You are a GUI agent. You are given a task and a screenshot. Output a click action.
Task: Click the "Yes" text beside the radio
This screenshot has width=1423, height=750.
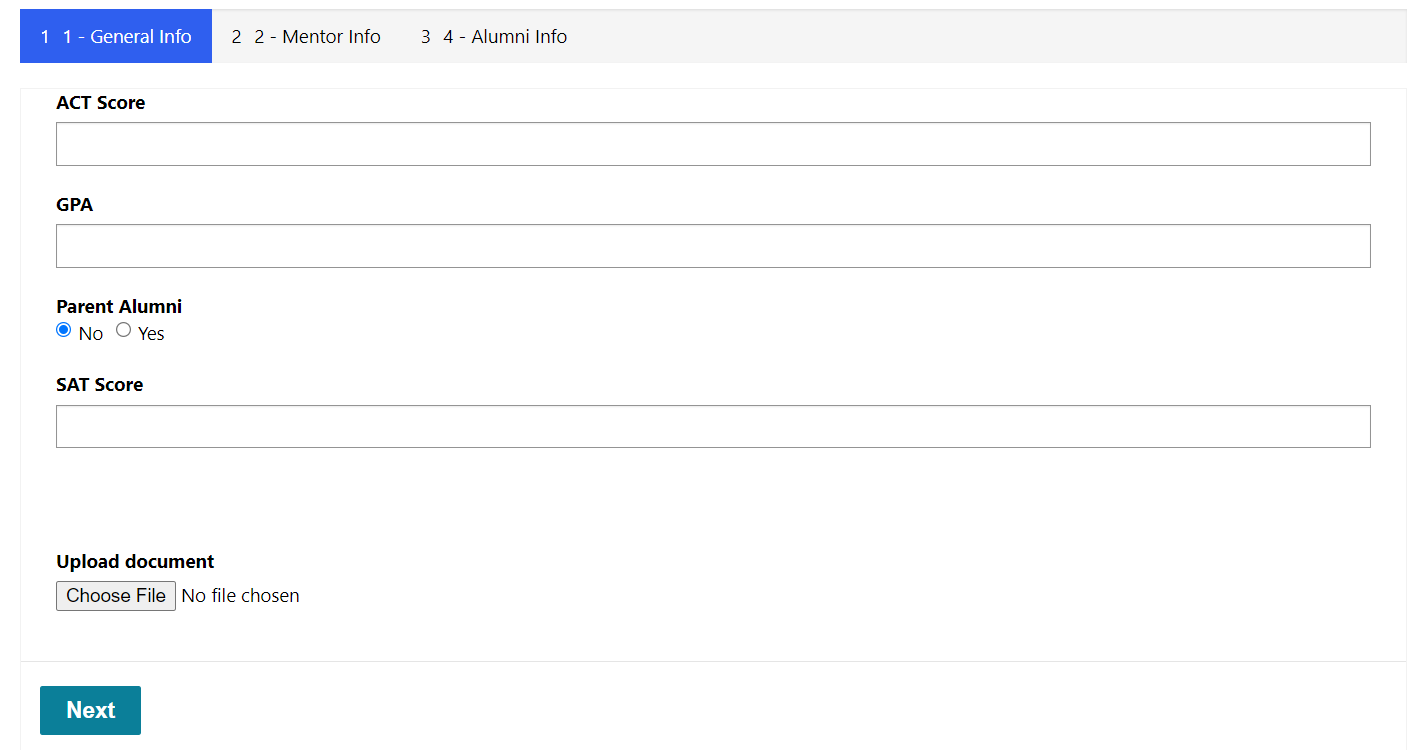151,334
